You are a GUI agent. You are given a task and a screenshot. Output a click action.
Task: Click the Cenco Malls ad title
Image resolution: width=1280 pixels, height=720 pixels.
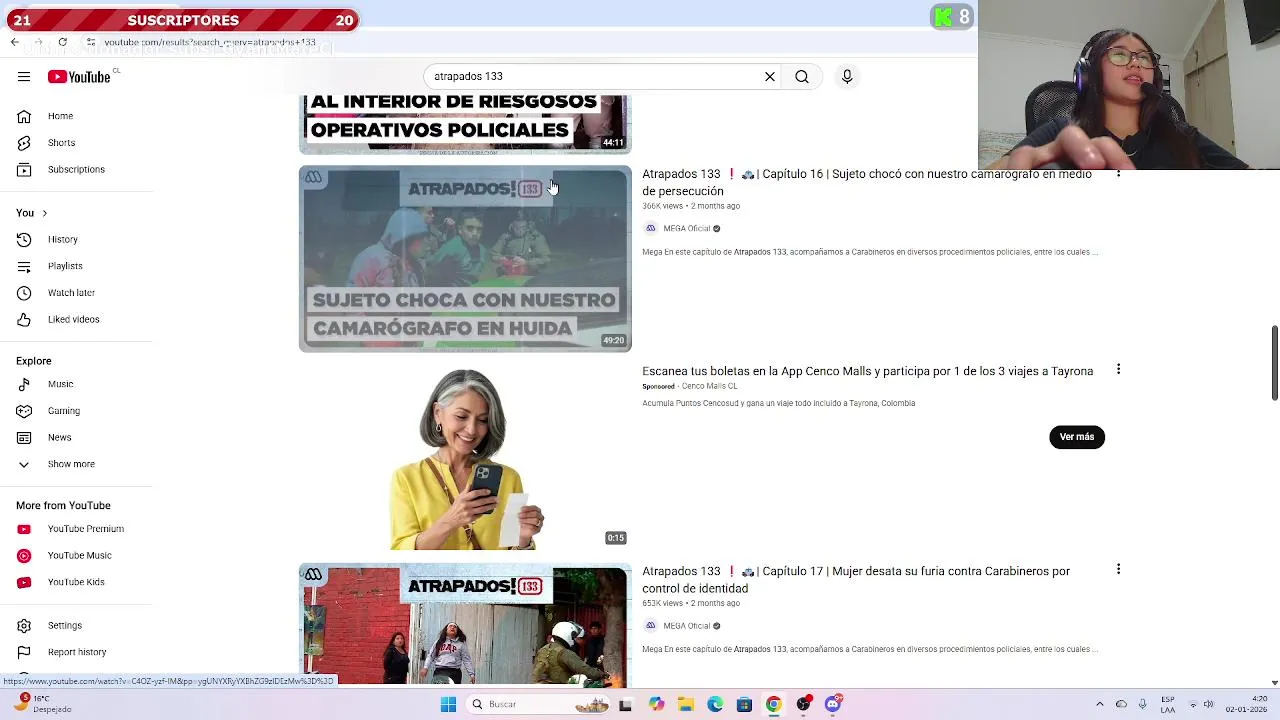pyautogui.click(x=867, y=371)
